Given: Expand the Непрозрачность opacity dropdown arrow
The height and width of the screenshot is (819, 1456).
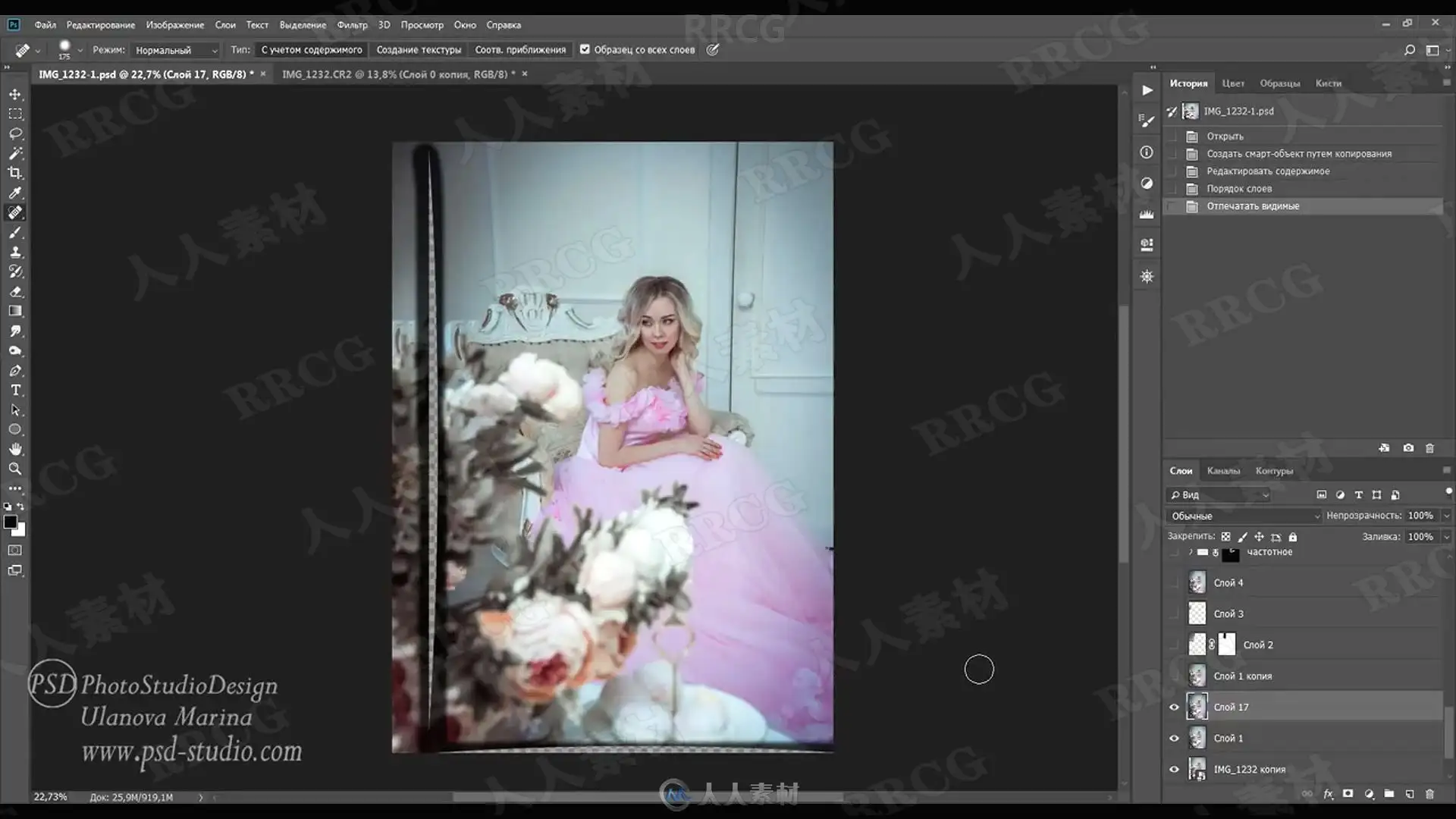Looking at the screenshot, I should click(1446, 516).
